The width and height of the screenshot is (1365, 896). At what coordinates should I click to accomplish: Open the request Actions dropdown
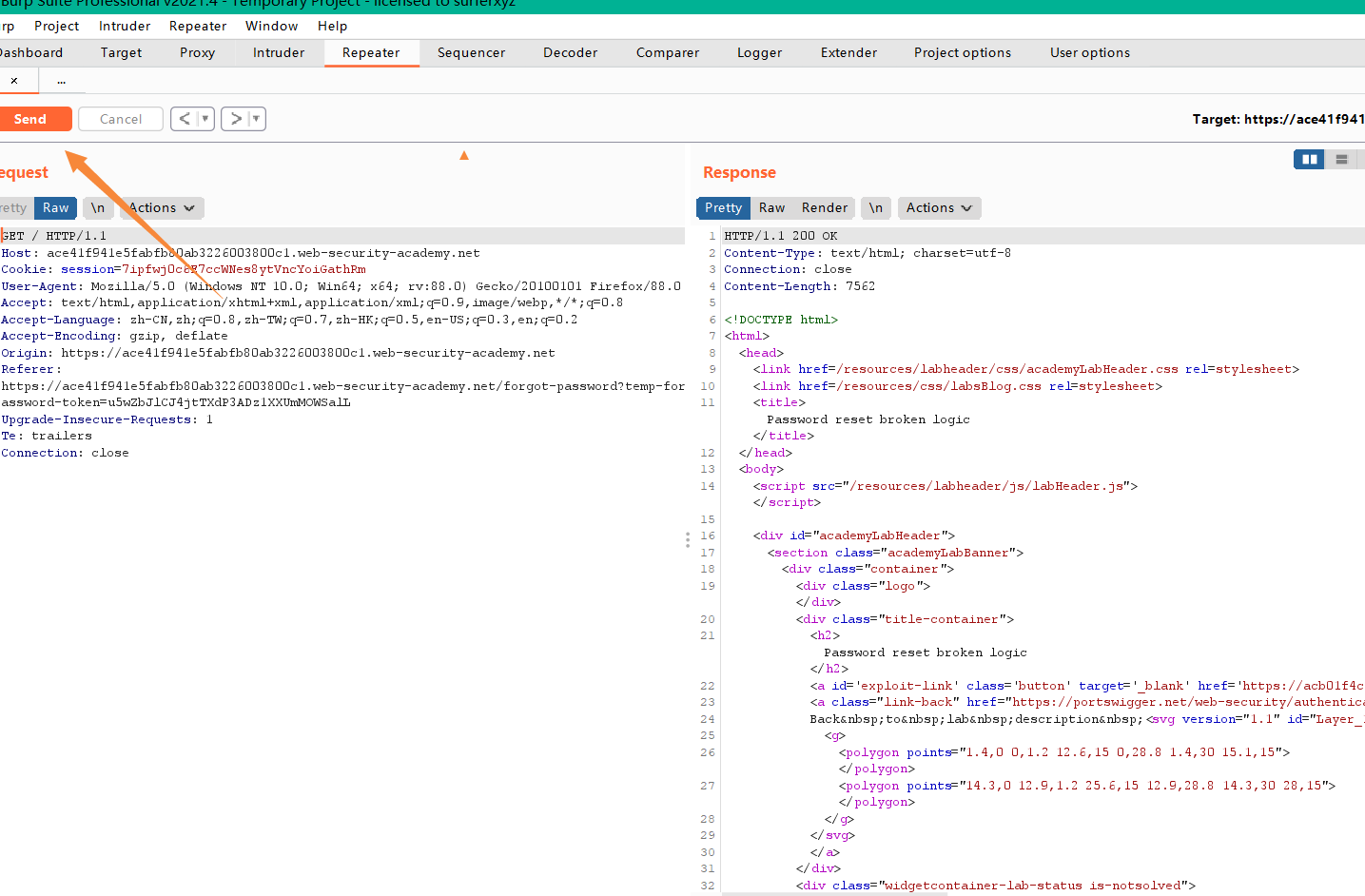tap(160, 207)
